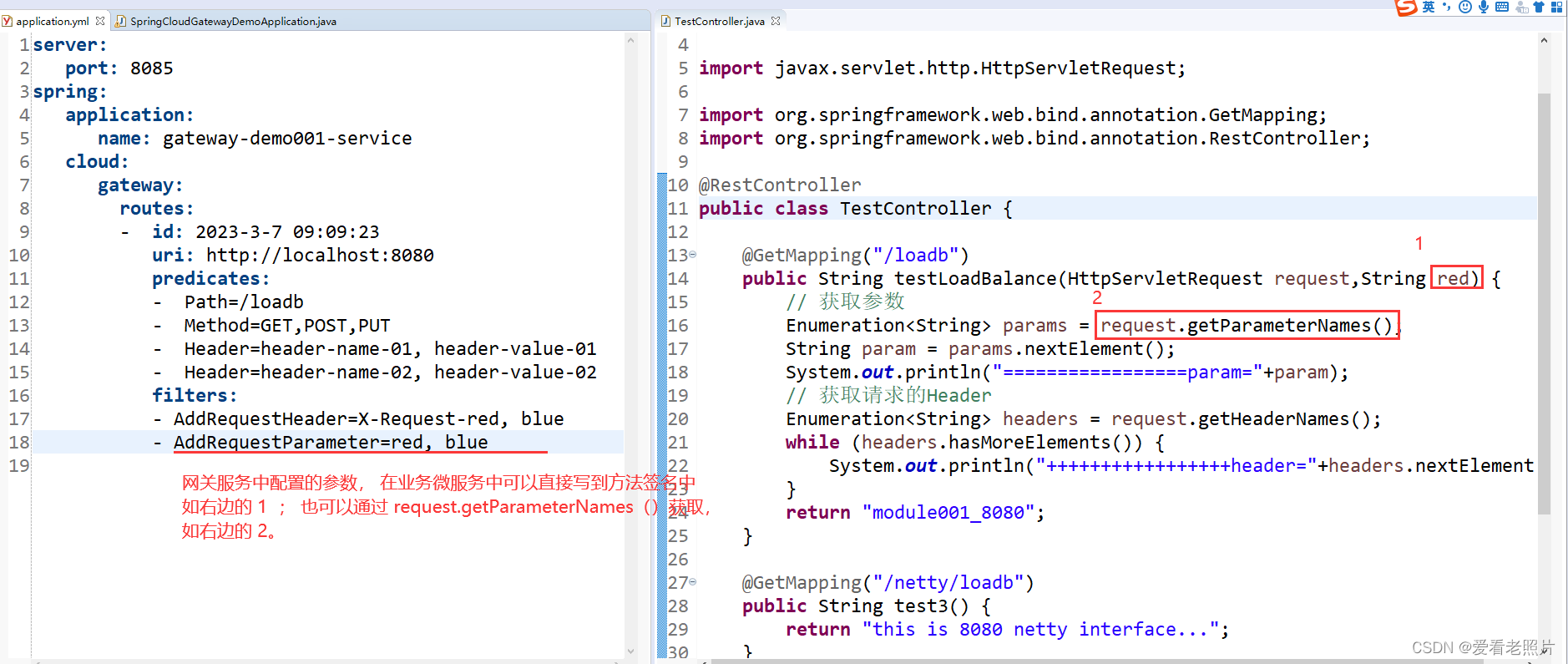The width and height of the screenshot is (1568, 664).
Task: Click 'request.getHeaderNames()' call
Action: click(x=1241, y=419)
